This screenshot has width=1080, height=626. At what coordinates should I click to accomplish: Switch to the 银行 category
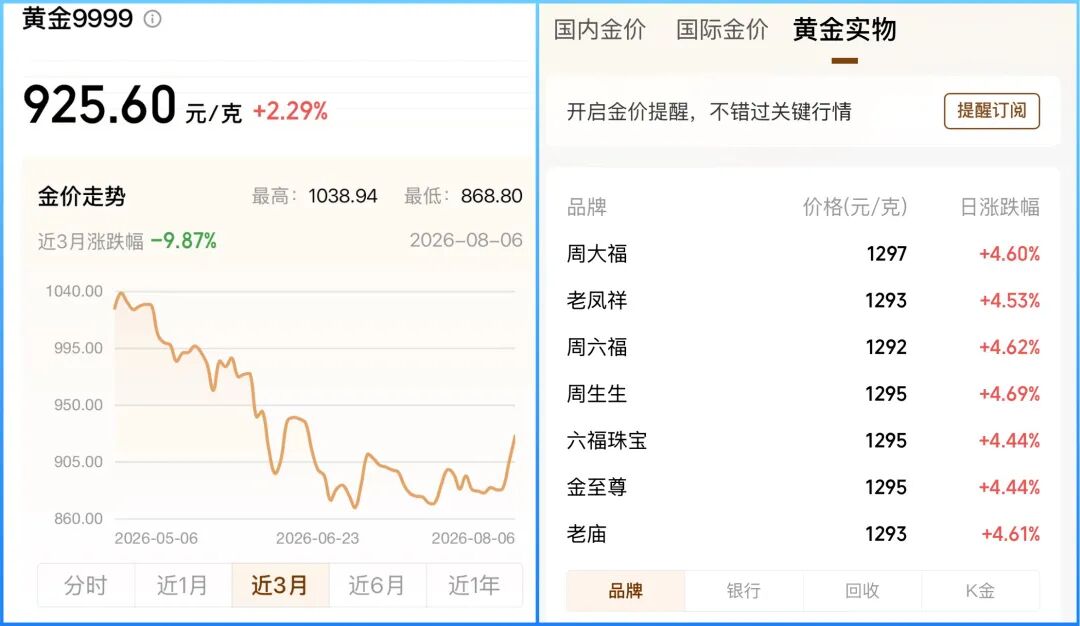[744, 590]
